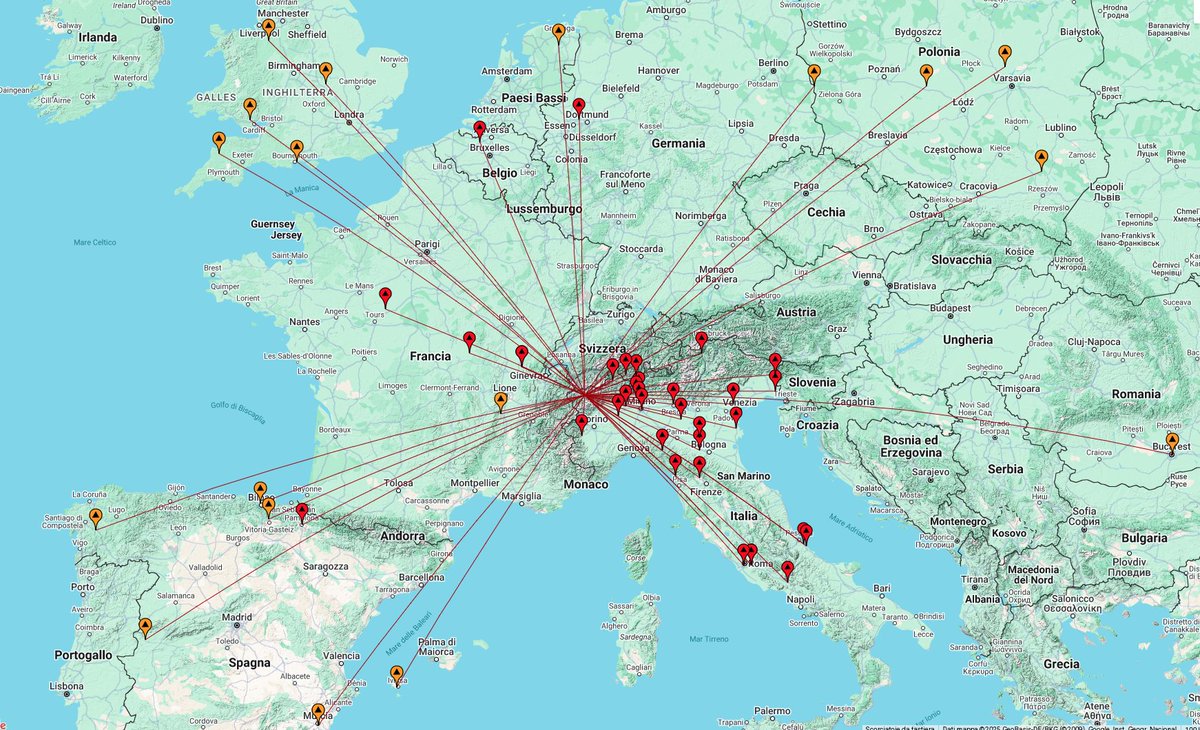Open the orange marker at Bournemouth
This screenshot has height=730, width=1200.
pos(295,150)
